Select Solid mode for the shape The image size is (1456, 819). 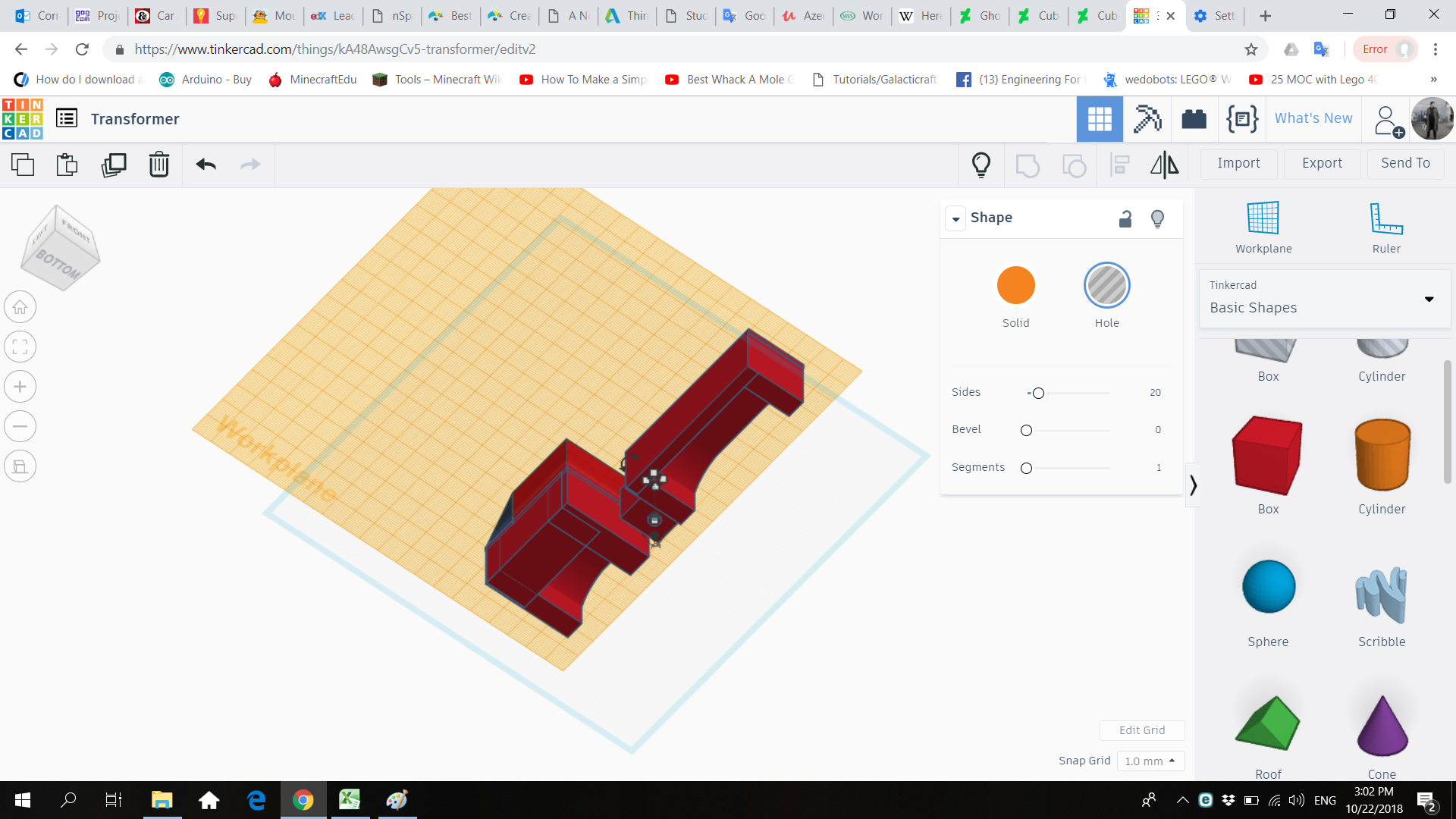pos(1016,285)
